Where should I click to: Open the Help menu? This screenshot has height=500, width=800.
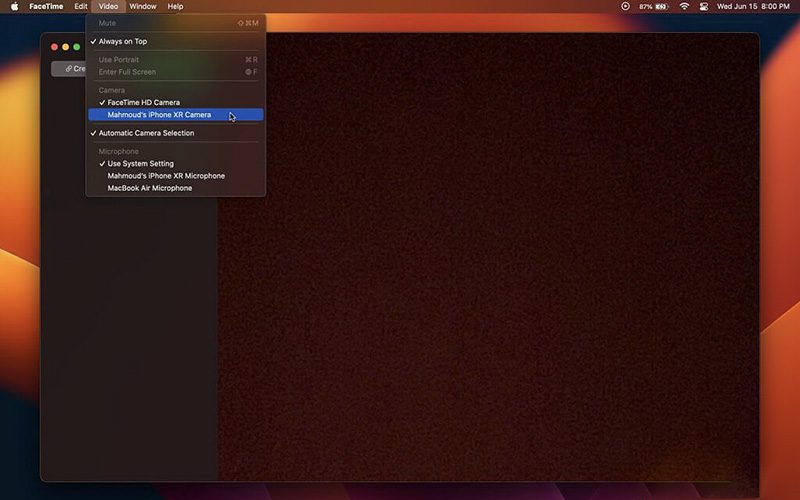[175, 7]
